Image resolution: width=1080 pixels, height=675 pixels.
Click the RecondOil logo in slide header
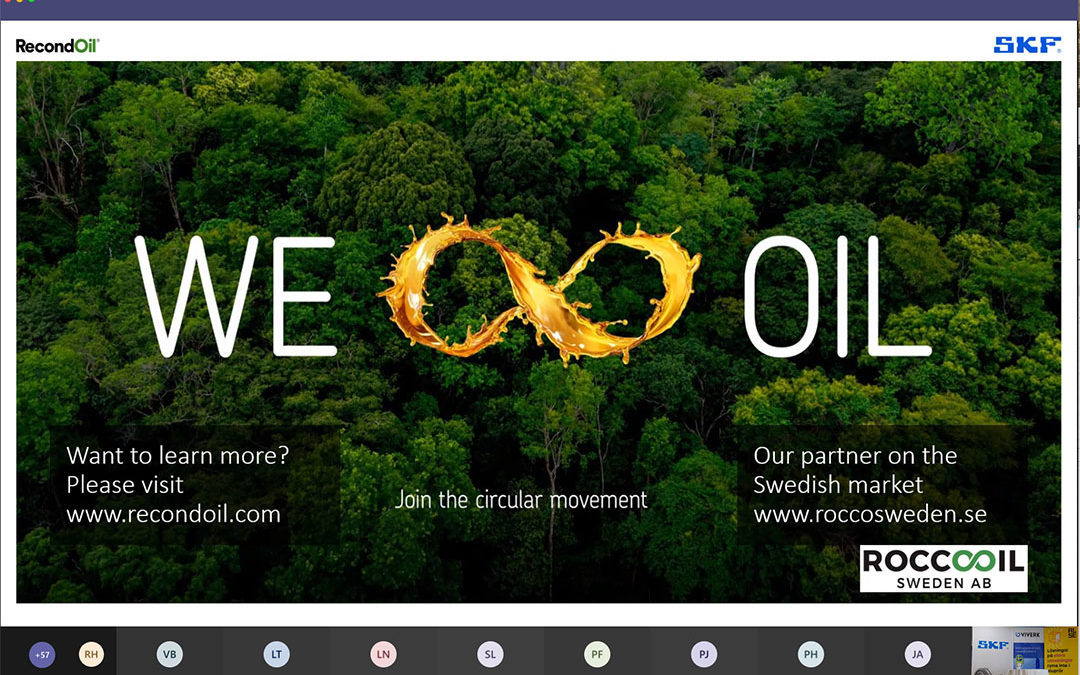(x=57, y=46)
